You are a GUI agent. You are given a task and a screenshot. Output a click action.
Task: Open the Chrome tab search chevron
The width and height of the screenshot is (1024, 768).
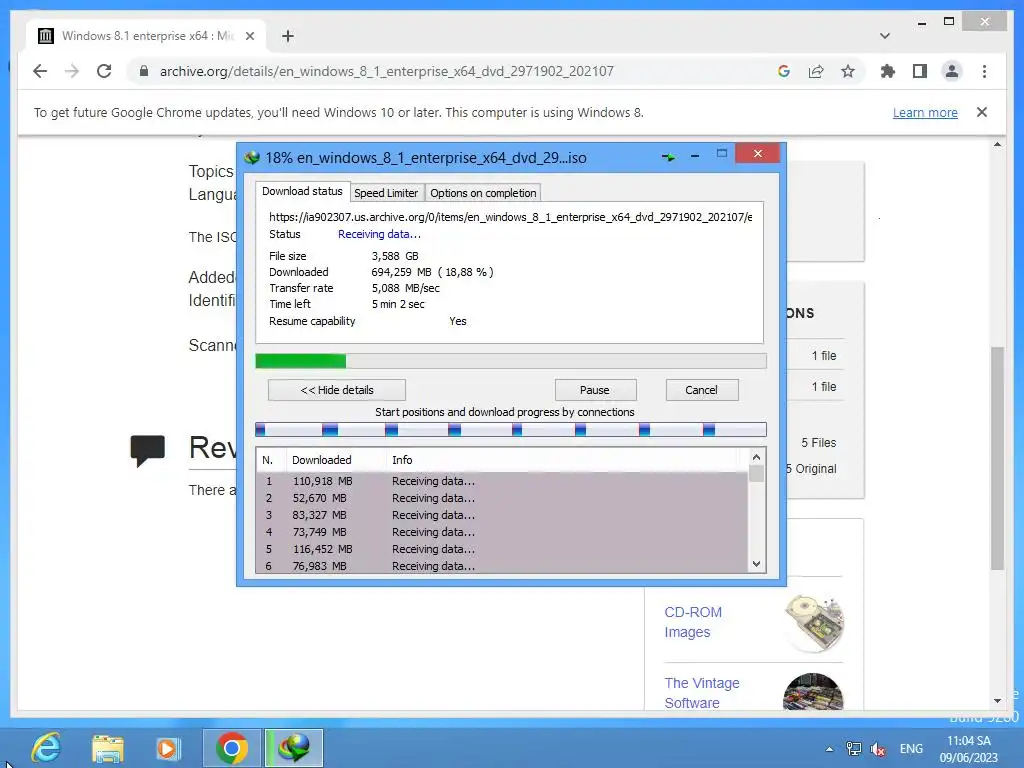pyautogui.click(x=885, y=36)
